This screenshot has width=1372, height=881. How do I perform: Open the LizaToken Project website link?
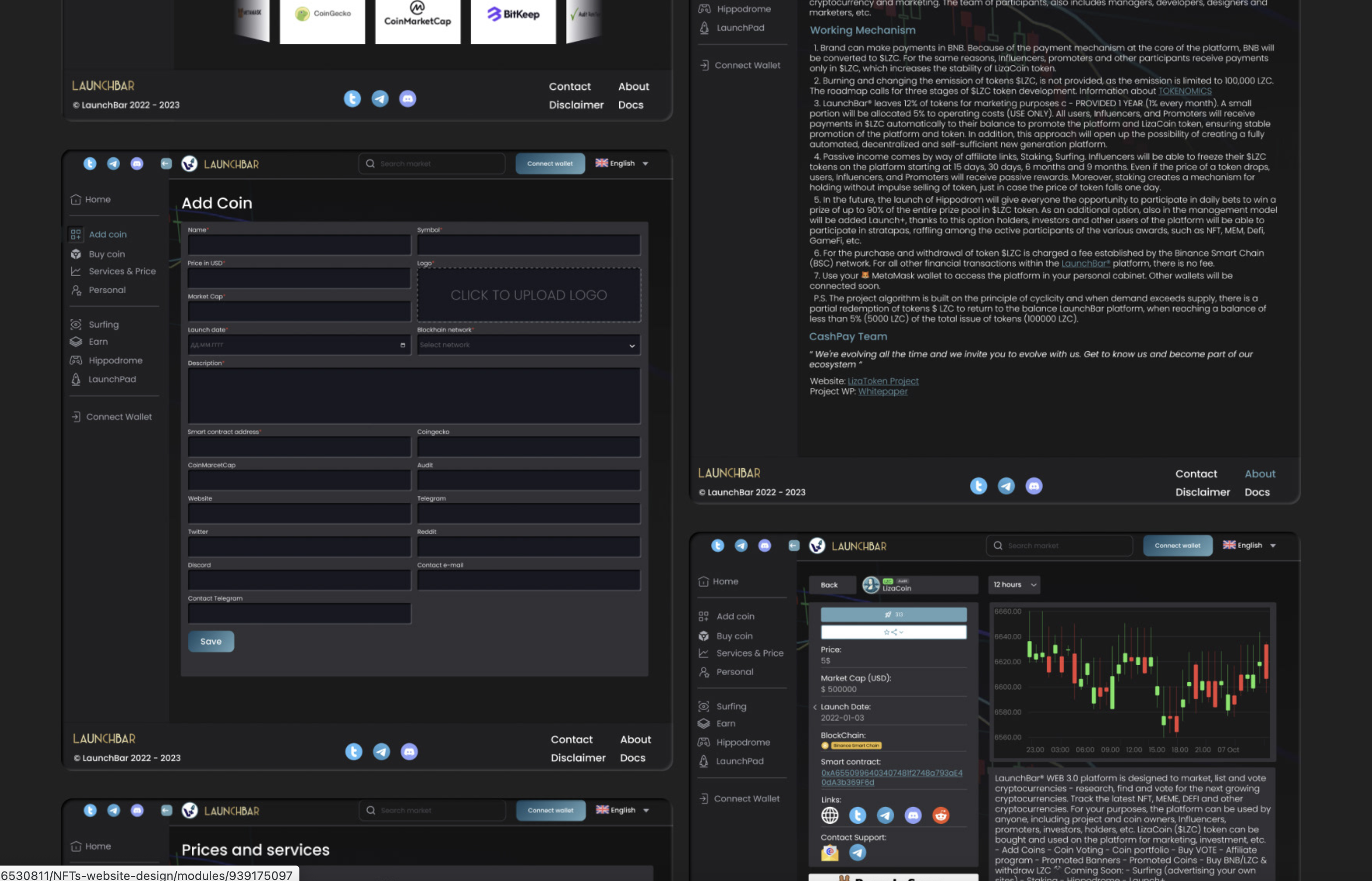[882, 381]
